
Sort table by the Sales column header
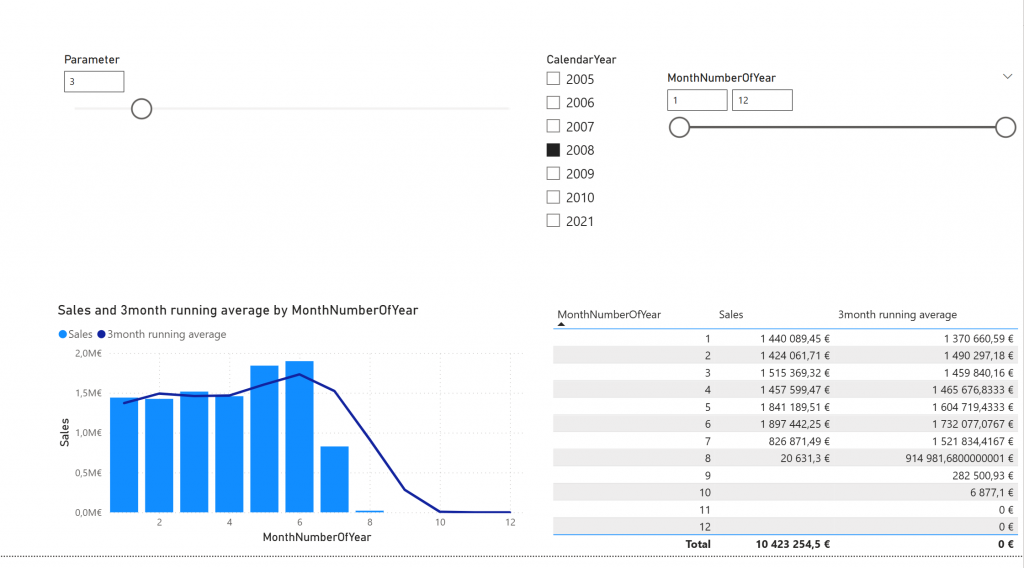click(x=731, y=315)
